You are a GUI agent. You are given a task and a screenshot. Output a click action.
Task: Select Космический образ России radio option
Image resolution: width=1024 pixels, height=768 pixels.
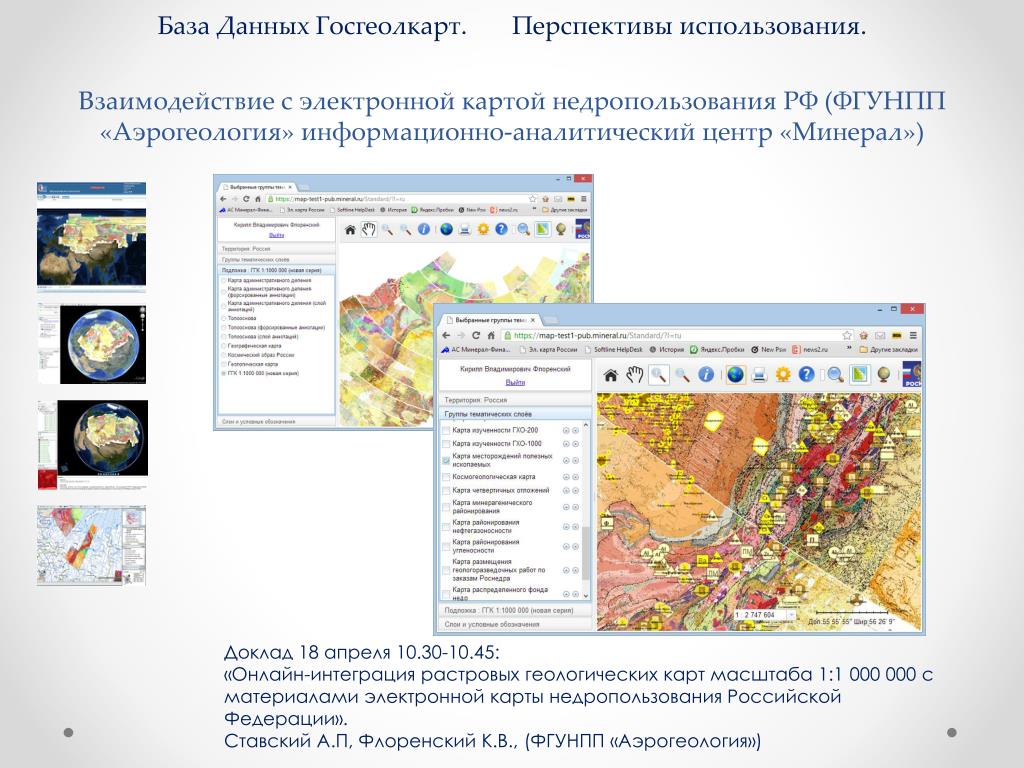click(x=224, y=355)
